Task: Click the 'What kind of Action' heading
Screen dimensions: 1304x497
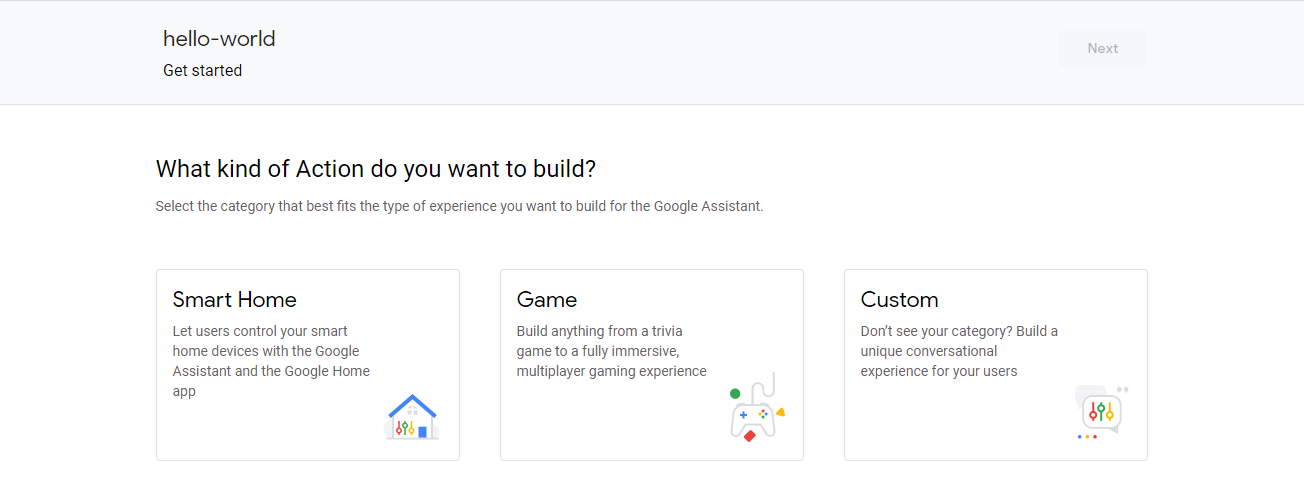Action: coord(375,169)
